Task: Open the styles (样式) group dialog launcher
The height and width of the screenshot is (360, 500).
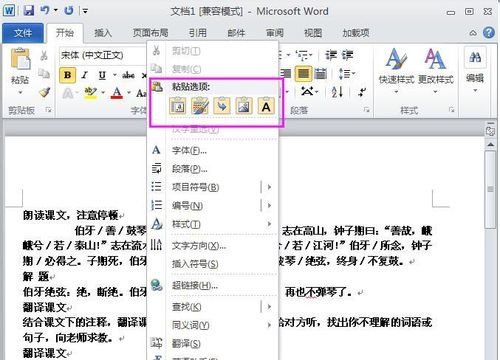Action: point(452,110)
